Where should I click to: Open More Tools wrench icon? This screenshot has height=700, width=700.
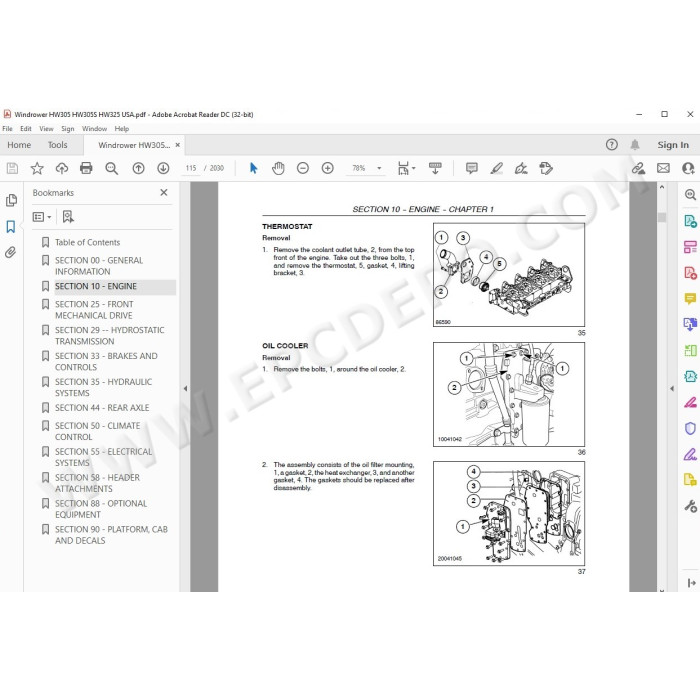(690, 506)
